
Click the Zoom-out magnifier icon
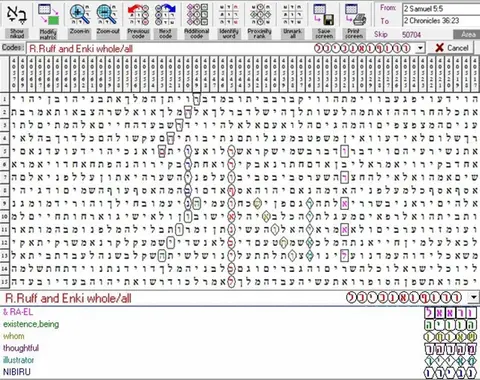[x=108, y=15]
